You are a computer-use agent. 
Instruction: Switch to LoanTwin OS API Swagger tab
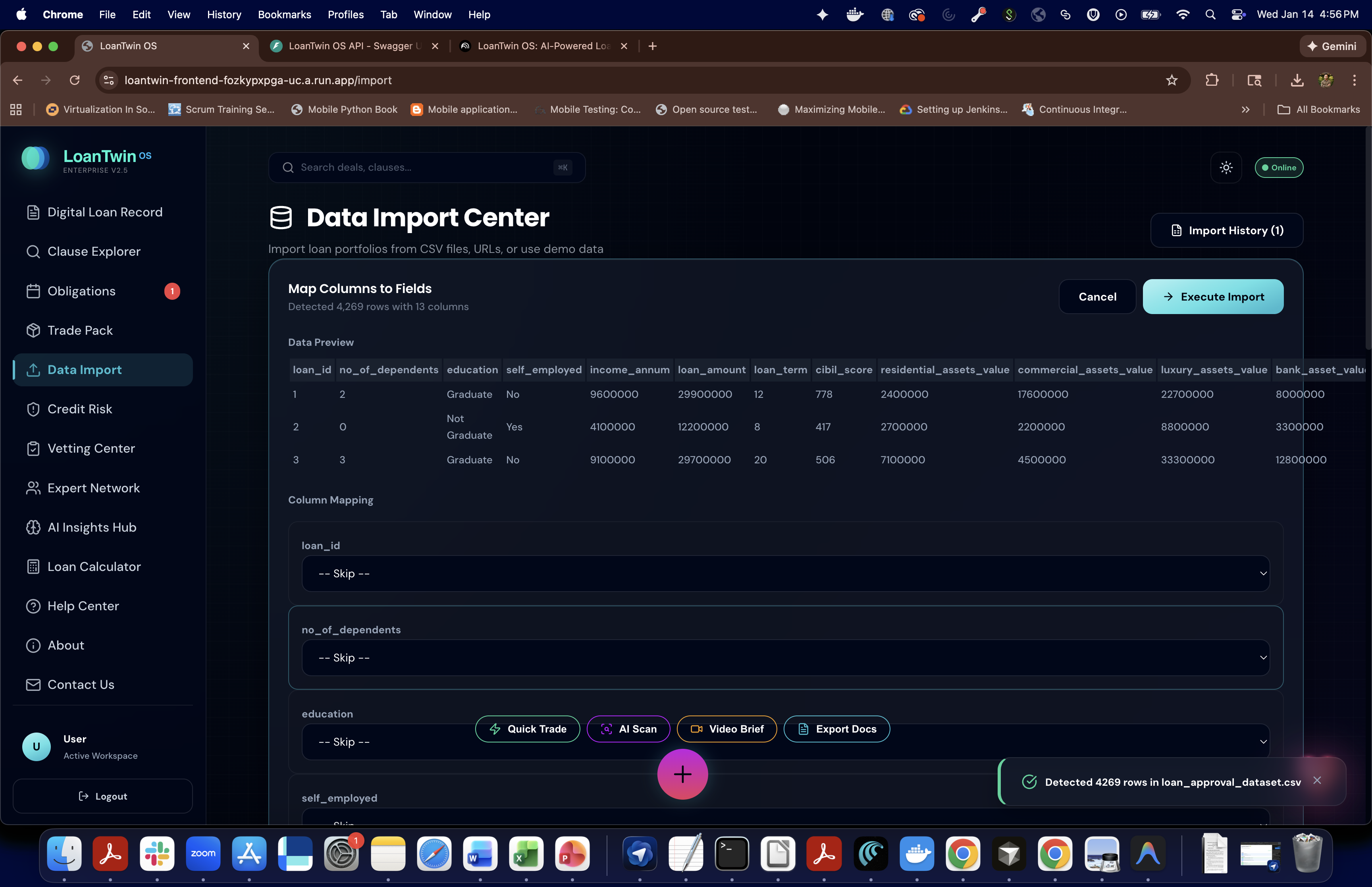pos(354,46)
